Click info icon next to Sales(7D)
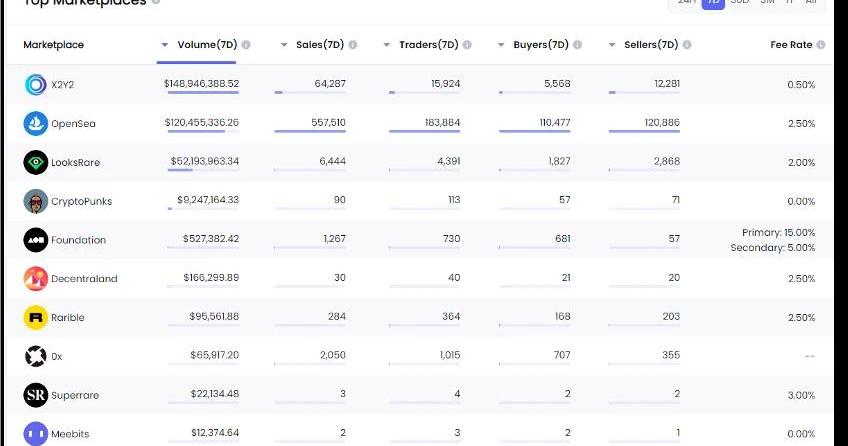The height and width of the screenshot is (446, 848). pyautogui.click(x=353, y=45)
